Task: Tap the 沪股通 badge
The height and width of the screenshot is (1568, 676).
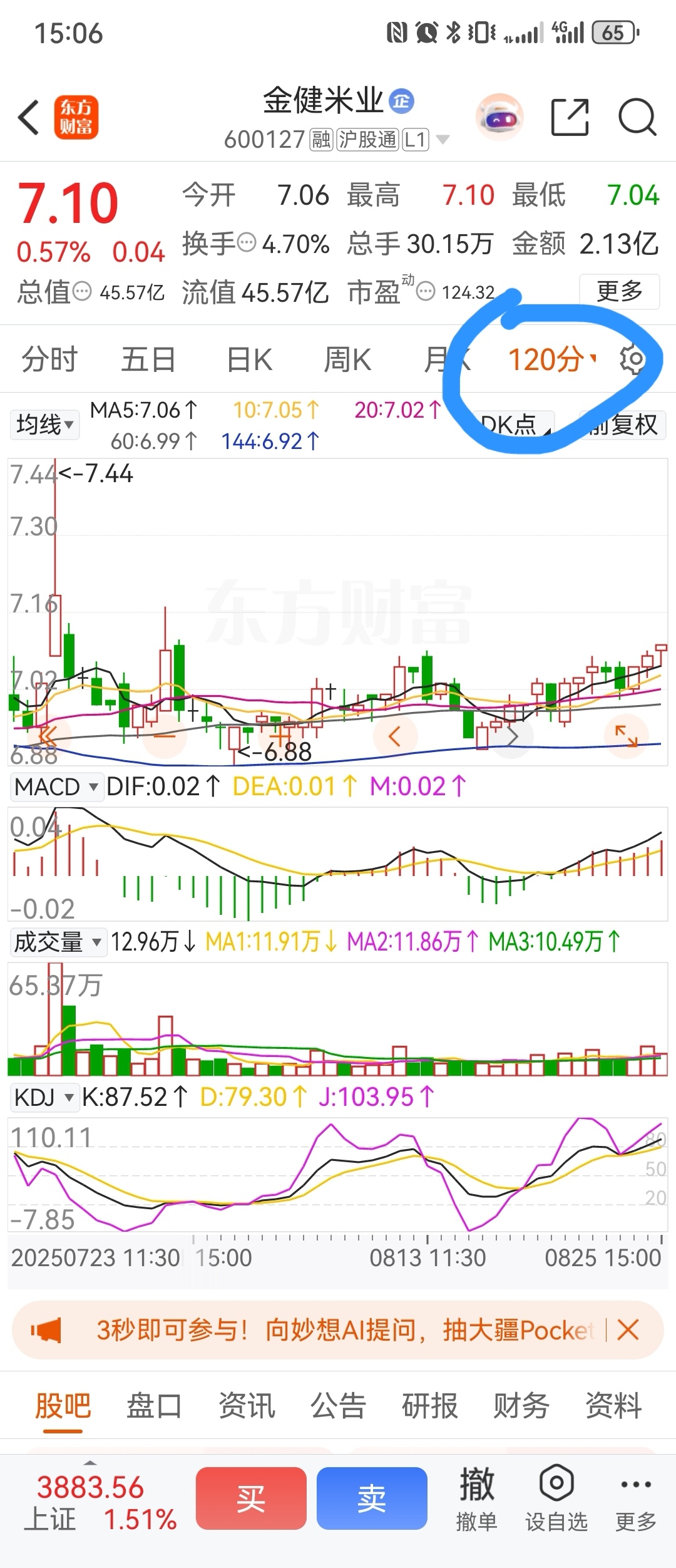Action: (x=367, y=139)
